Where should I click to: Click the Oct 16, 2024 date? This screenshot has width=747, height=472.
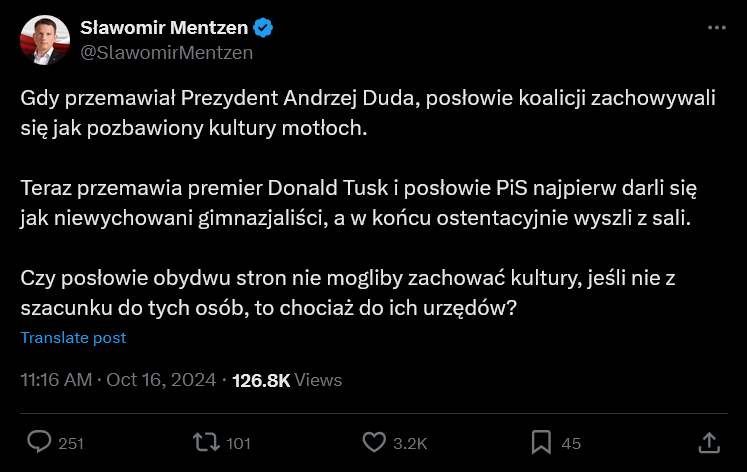click(x=161, y=380)
